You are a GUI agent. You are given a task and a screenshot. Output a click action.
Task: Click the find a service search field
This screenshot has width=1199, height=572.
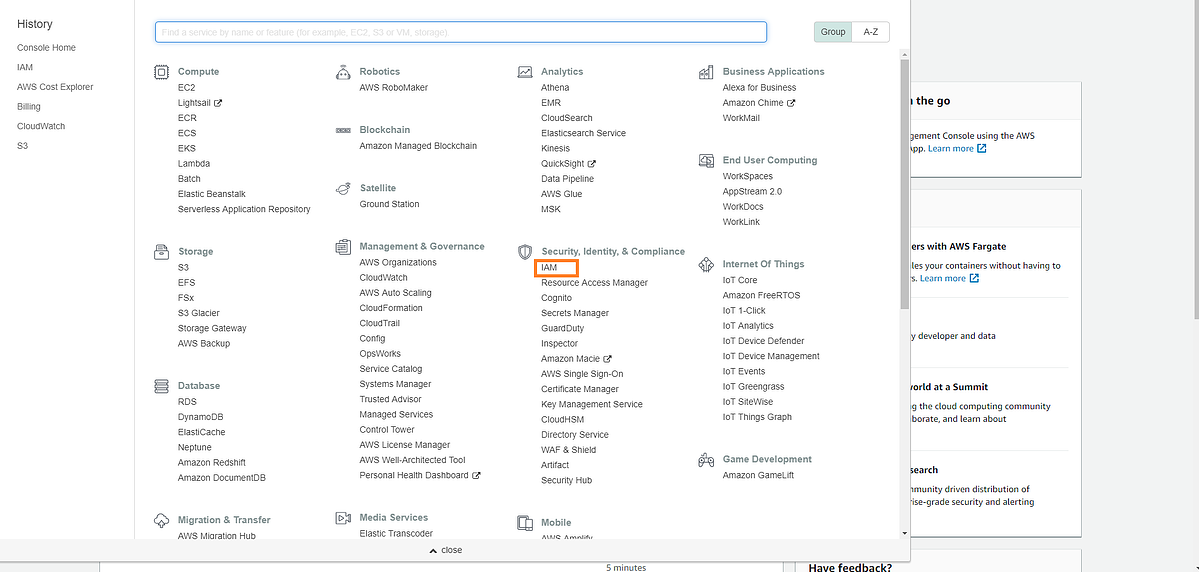pyautogui.click(x=460, y=32)
